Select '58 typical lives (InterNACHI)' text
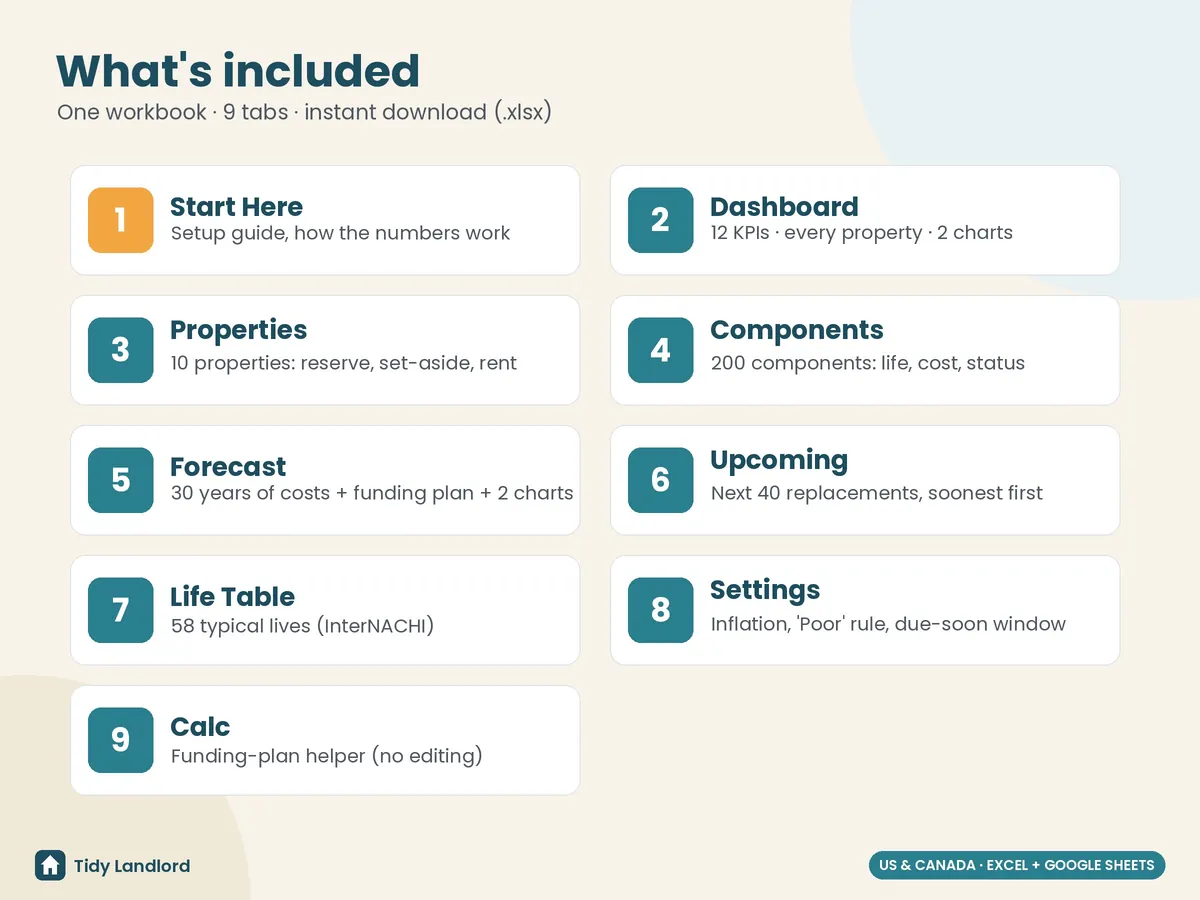Screen dimensions: 1200x900 pos(302,627)
